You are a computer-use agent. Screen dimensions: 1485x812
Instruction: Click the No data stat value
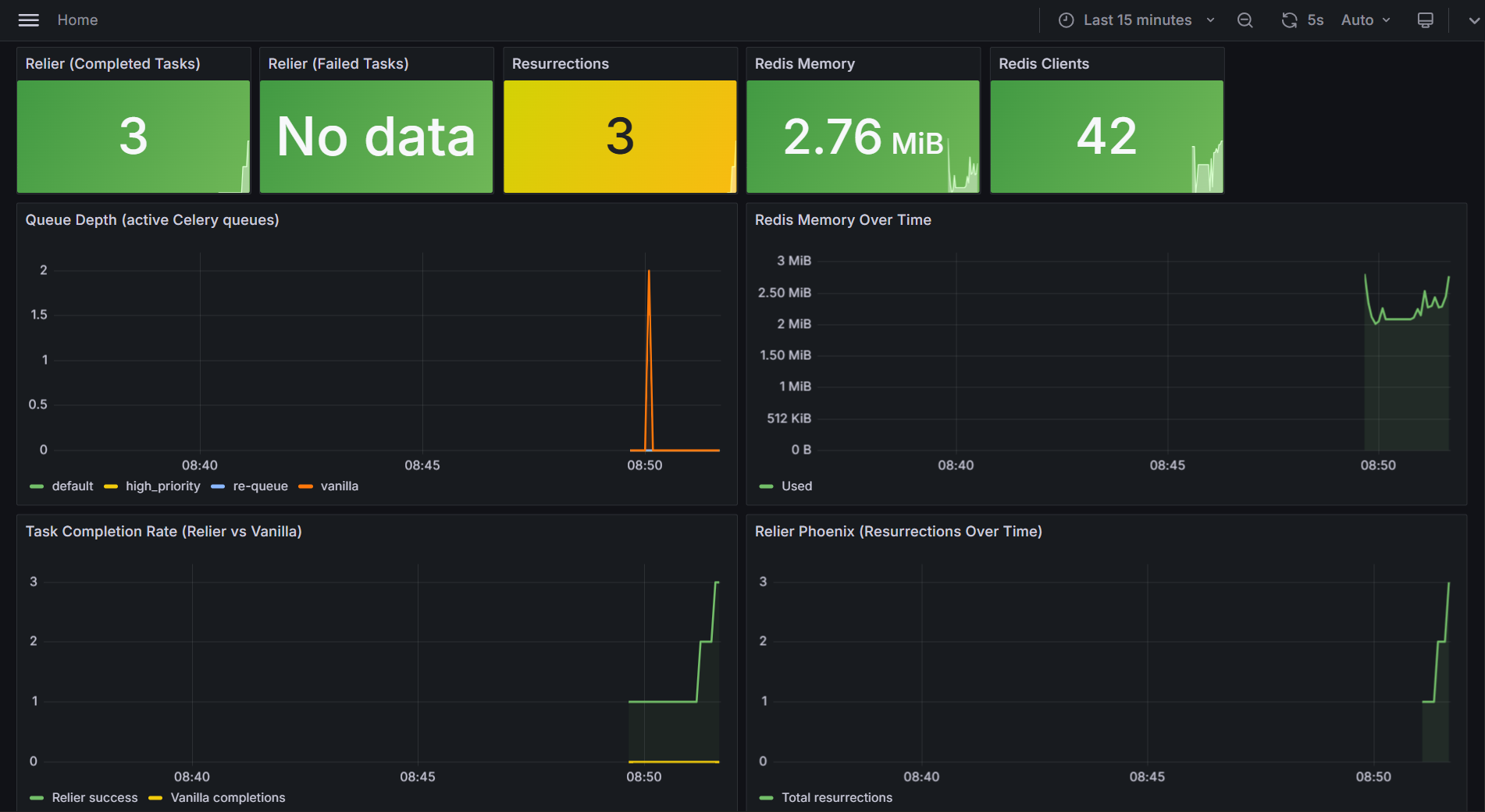376,137
